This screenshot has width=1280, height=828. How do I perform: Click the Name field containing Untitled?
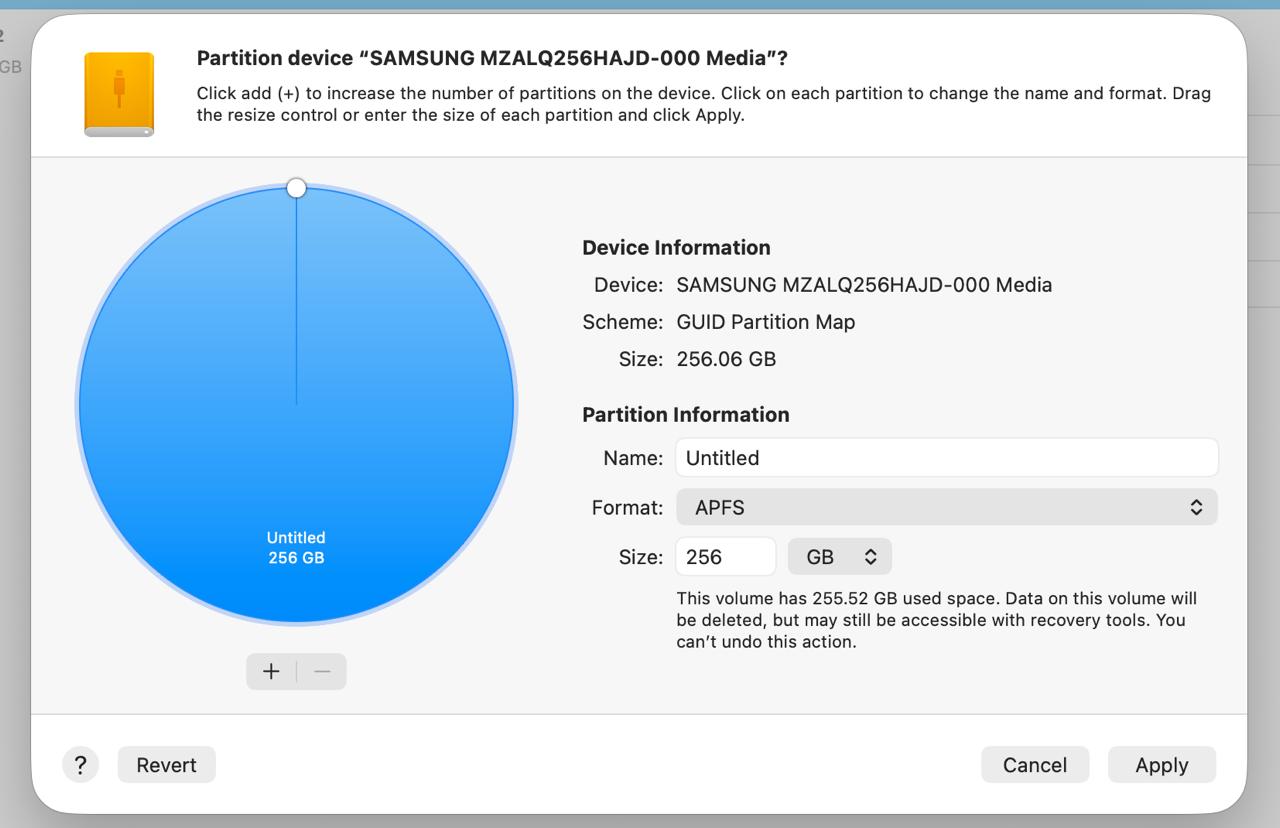point(946,458)
